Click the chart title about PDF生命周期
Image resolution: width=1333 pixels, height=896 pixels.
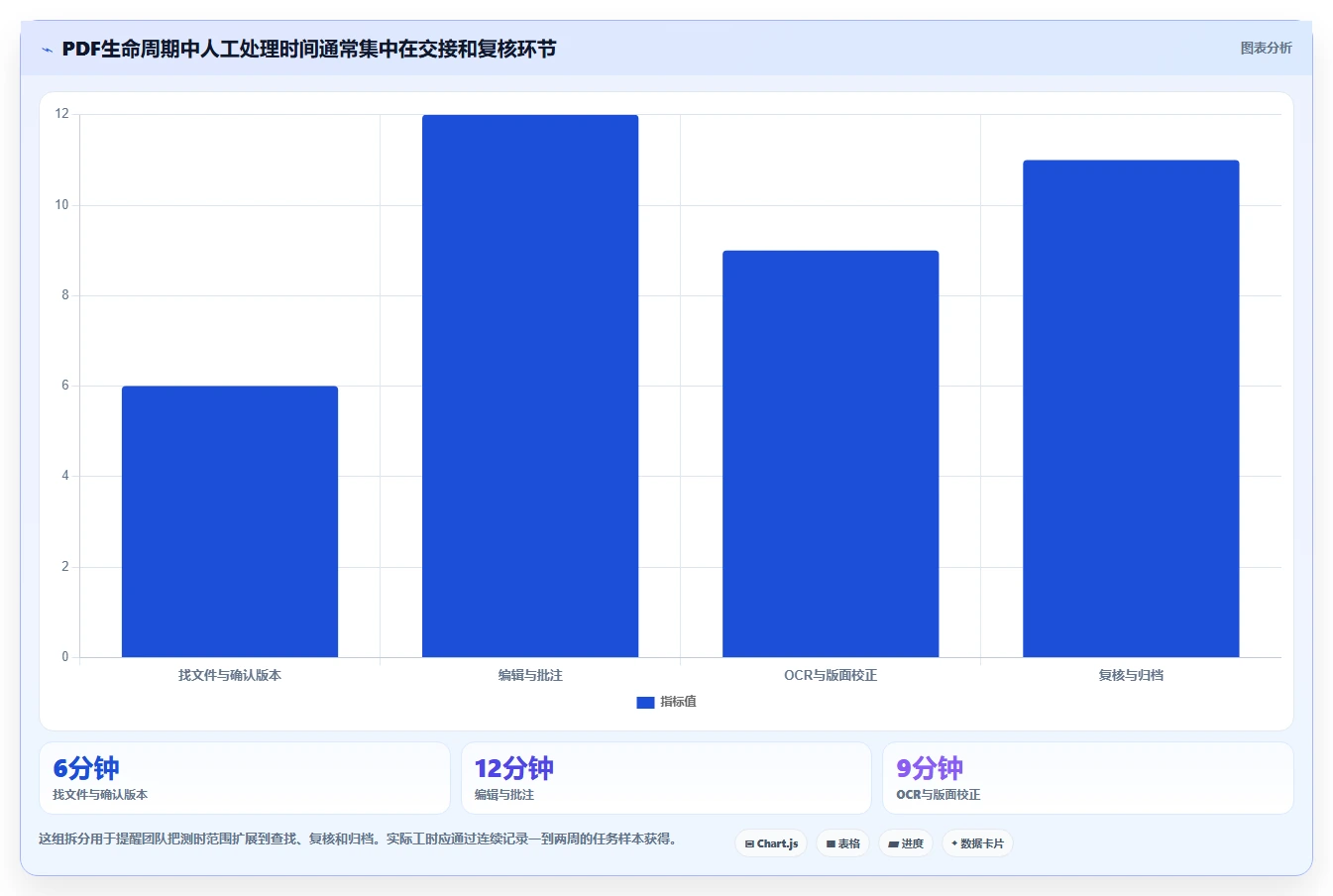click(309, 49)
